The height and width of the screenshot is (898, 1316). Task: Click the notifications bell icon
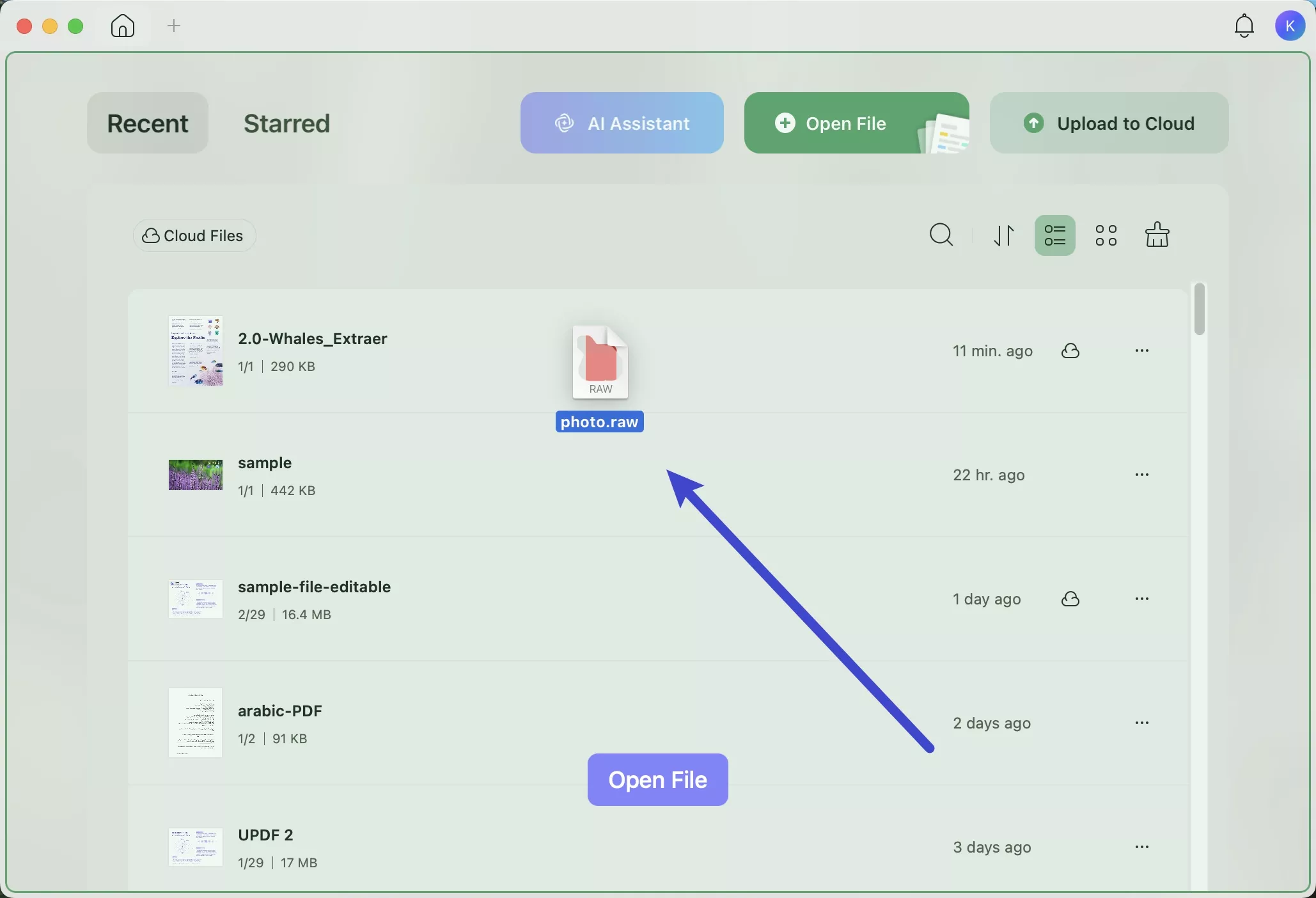click(x=1243, y=26)
